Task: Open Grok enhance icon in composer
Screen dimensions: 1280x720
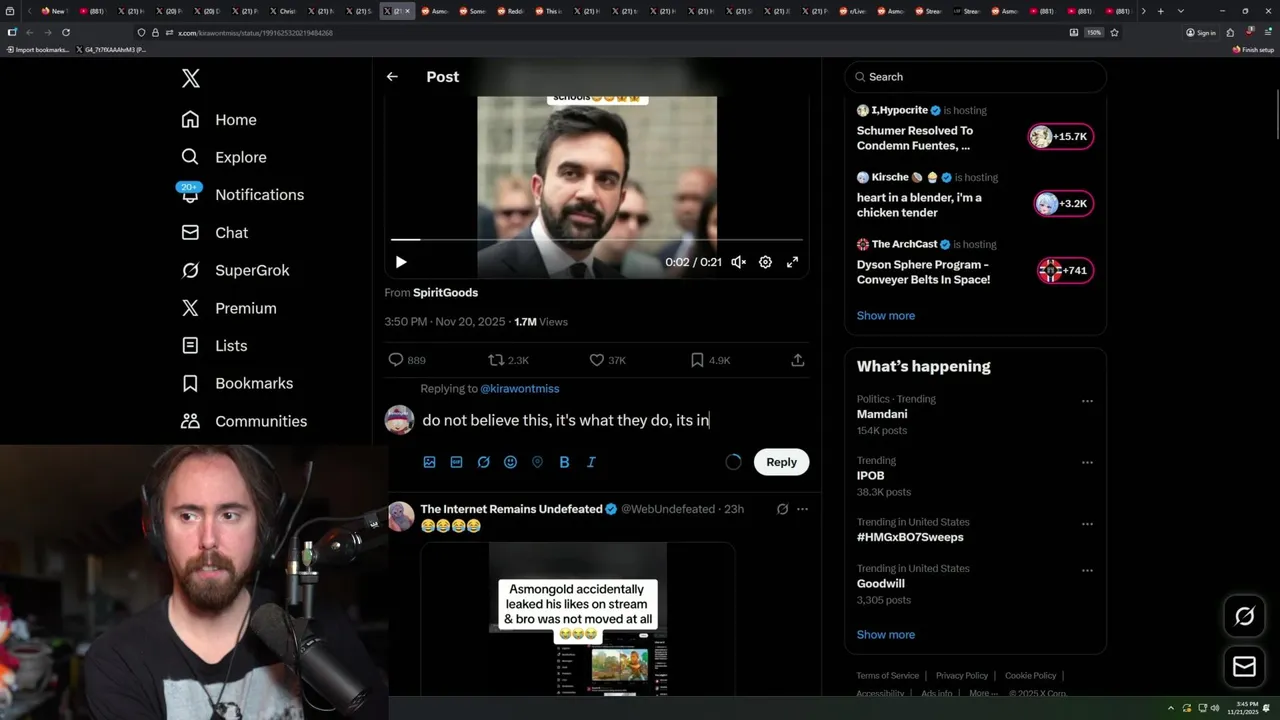Action: 483,462
